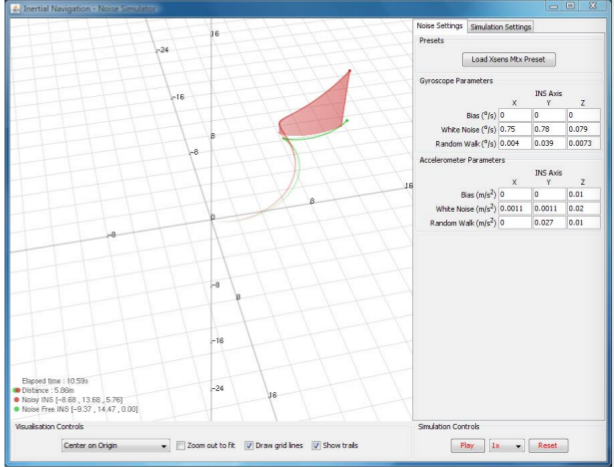
Task: Open the Center on Origin dropdown
Action: click(116, 445)
